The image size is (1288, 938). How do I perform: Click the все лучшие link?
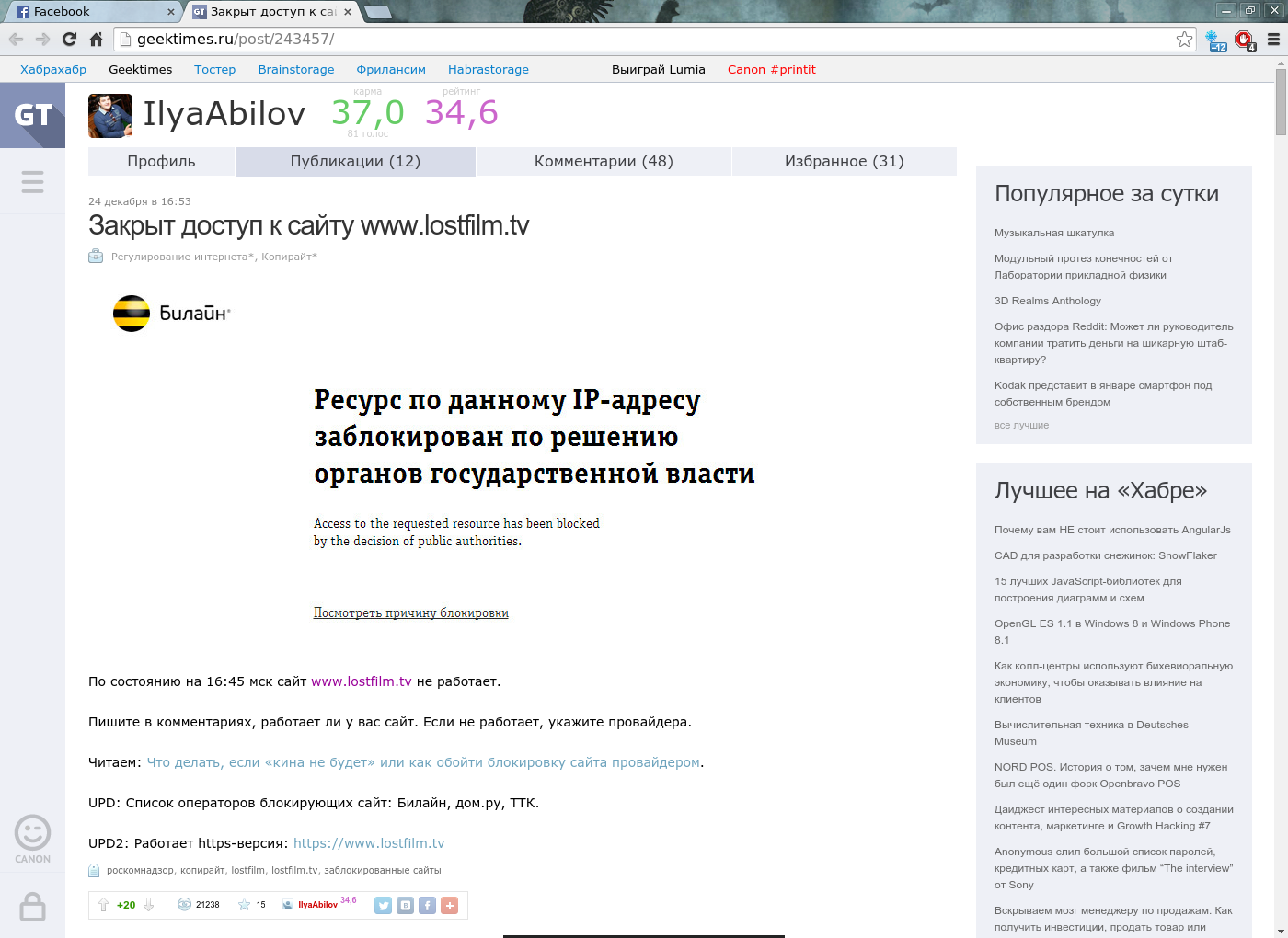click(x=1021, y=425)
